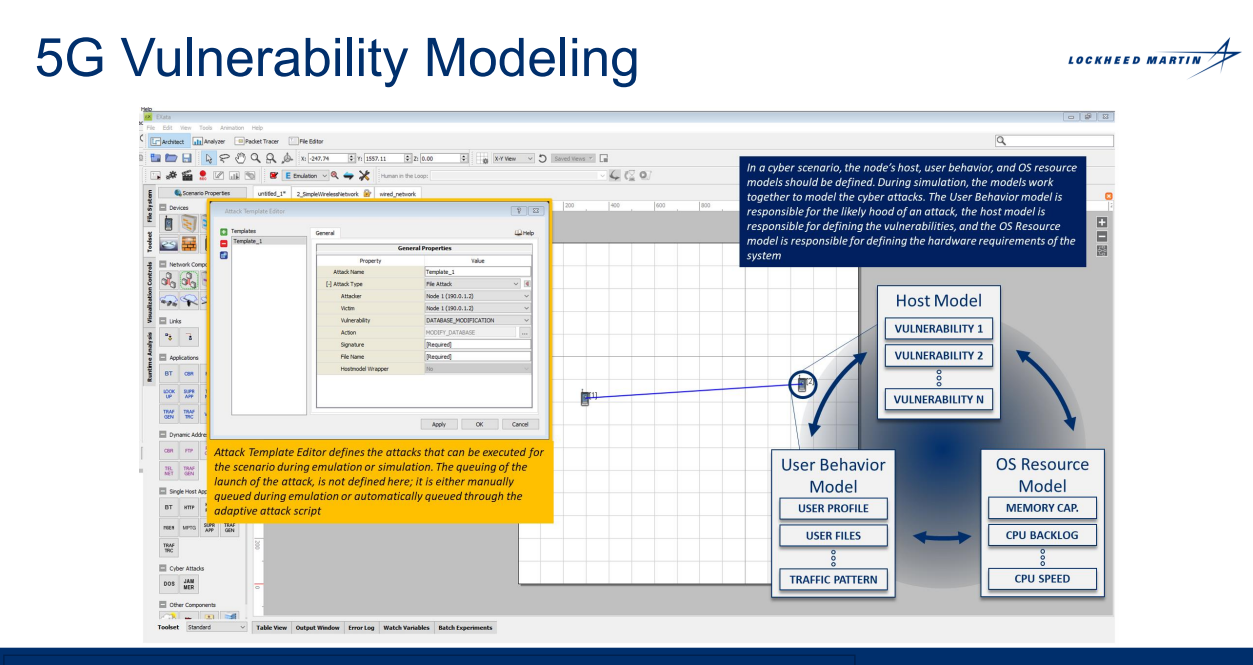This screenshot has height=665, width=1253.
Task: Select the MPTG single host application
Action: [x=189, y=527]
